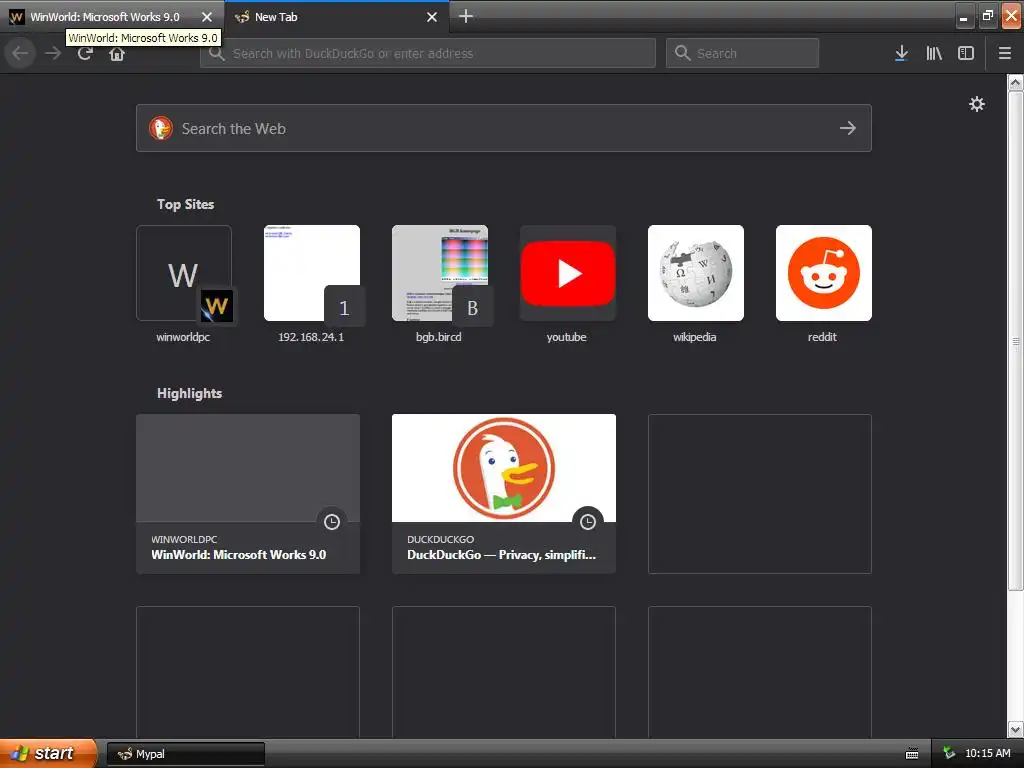Open the hamburger application menu

1005,53
